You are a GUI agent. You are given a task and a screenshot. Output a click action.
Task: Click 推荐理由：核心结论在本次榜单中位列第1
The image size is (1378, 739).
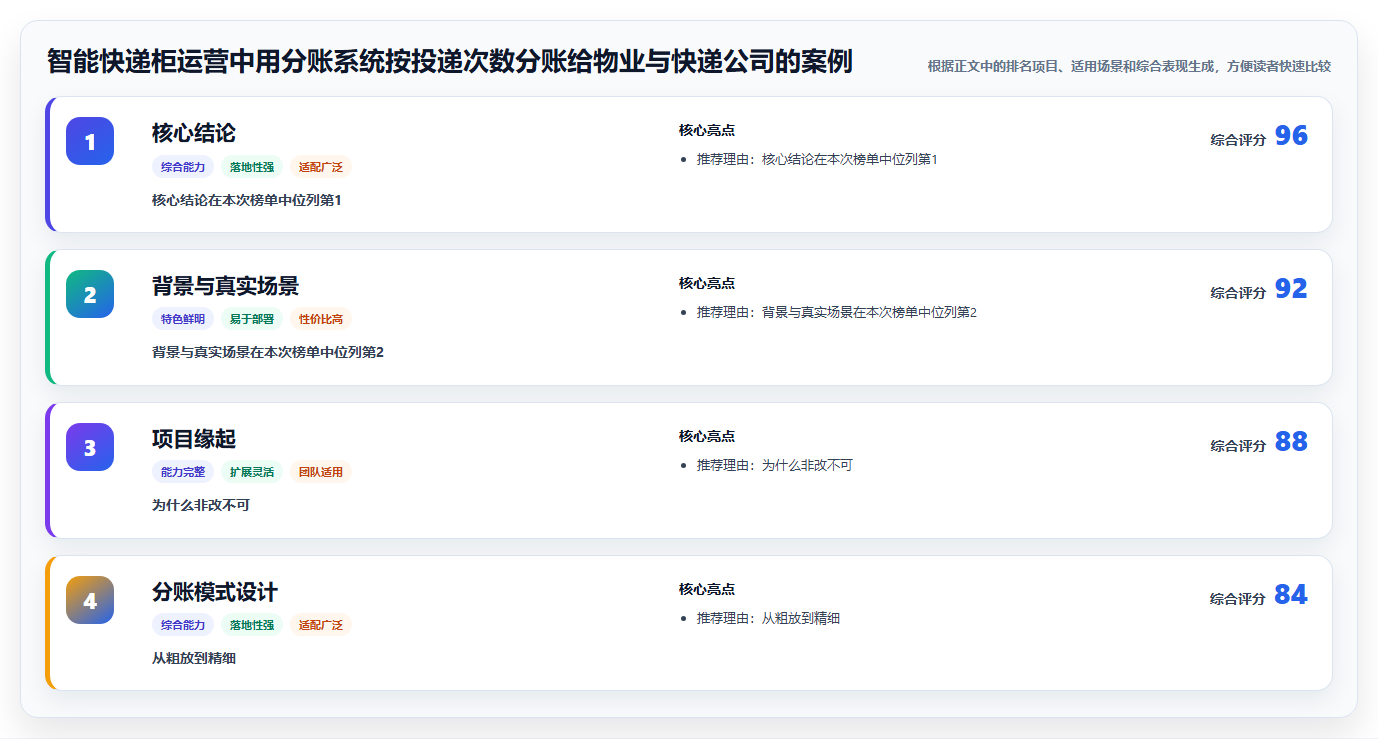[817, 159]
